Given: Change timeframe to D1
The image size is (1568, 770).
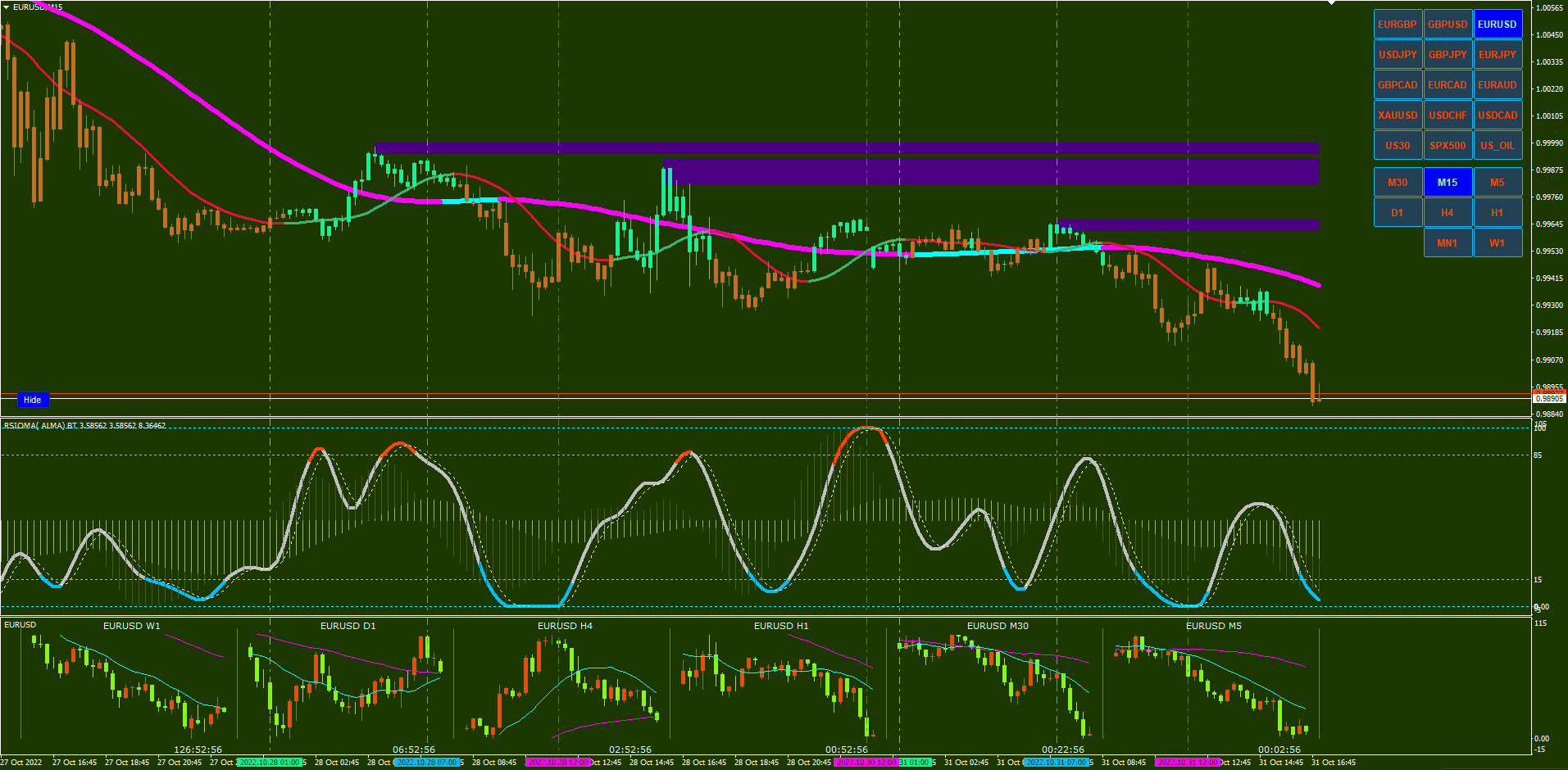Looking at the screenshot, I should tap(1398, 212).
